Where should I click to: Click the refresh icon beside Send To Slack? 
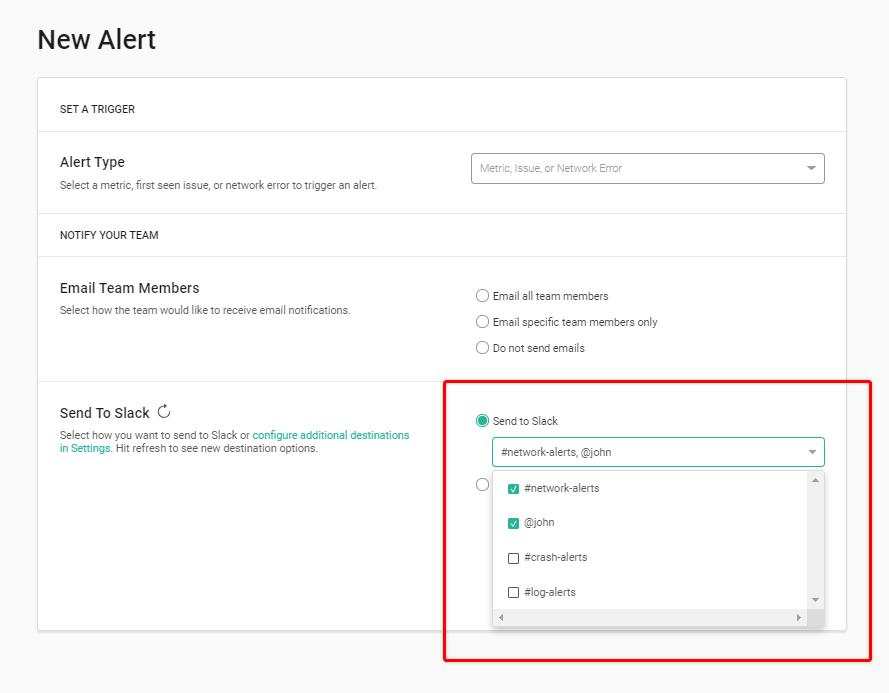tap(164, 411)
